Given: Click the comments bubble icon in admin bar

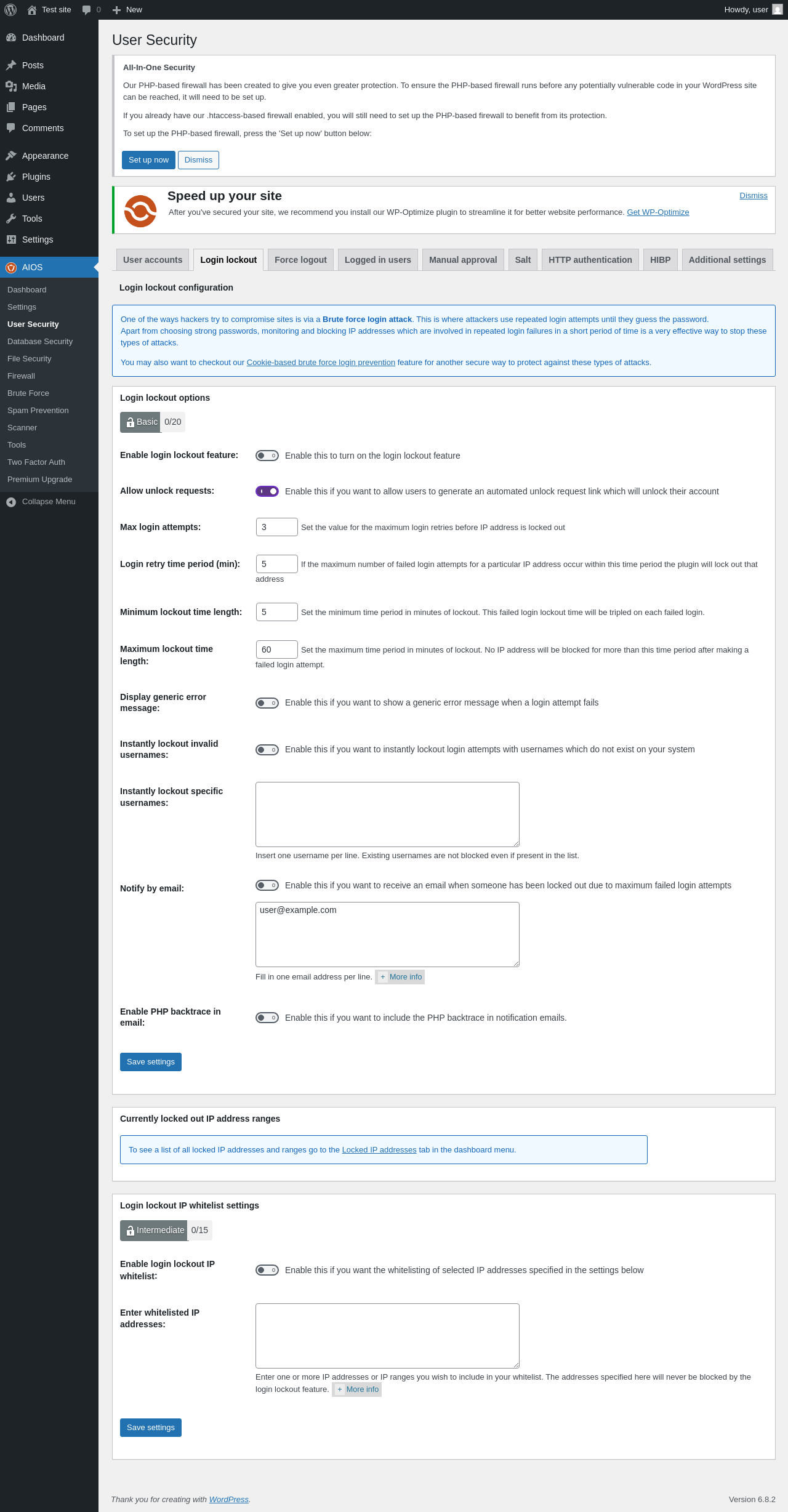Looking at the screenshot, I should (x=86, y=10).
